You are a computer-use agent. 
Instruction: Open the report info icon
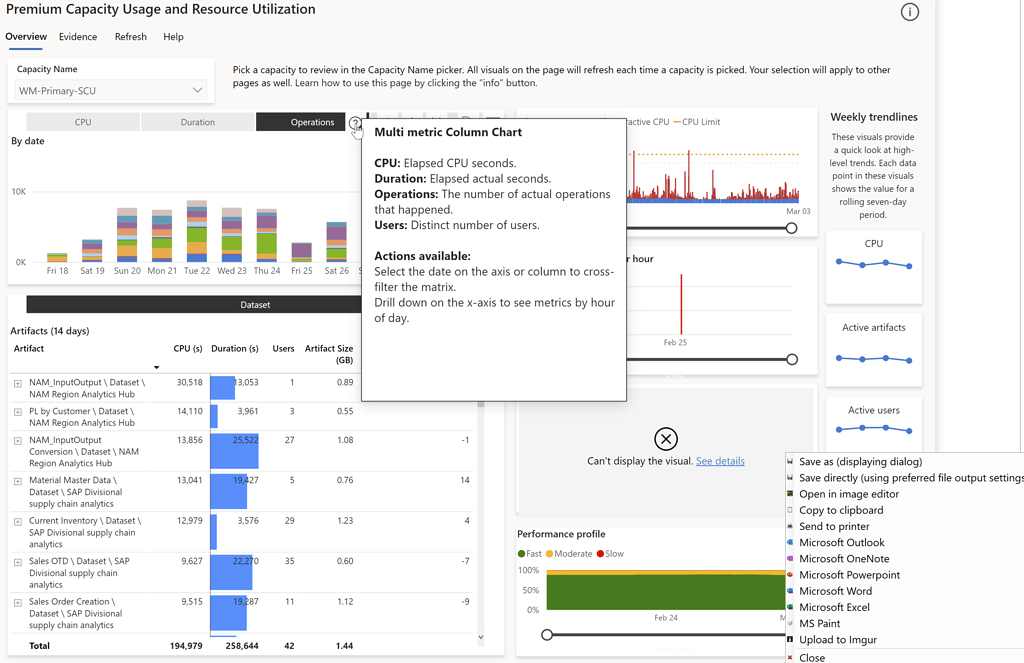[909, 12]
